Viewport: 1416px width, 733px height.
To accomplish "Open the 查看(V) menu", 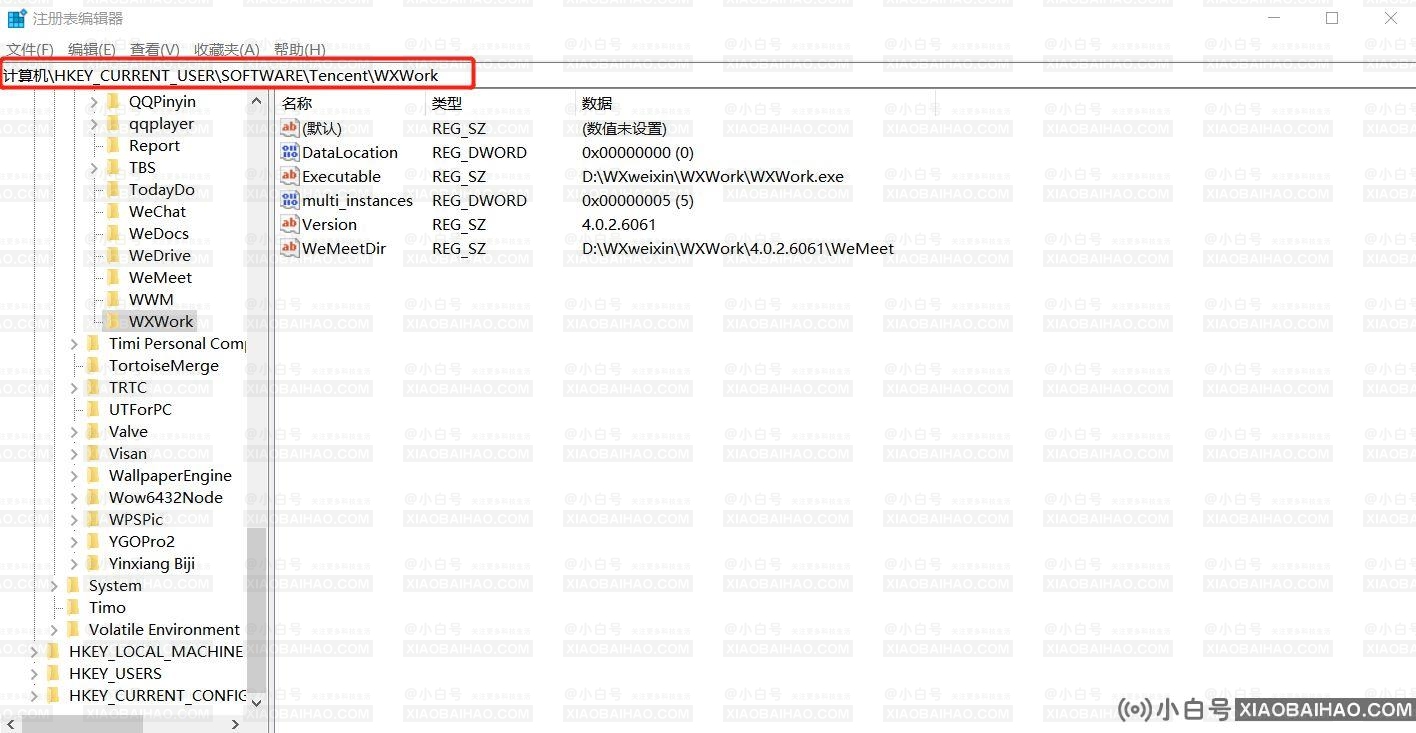I will click(155, 49).
